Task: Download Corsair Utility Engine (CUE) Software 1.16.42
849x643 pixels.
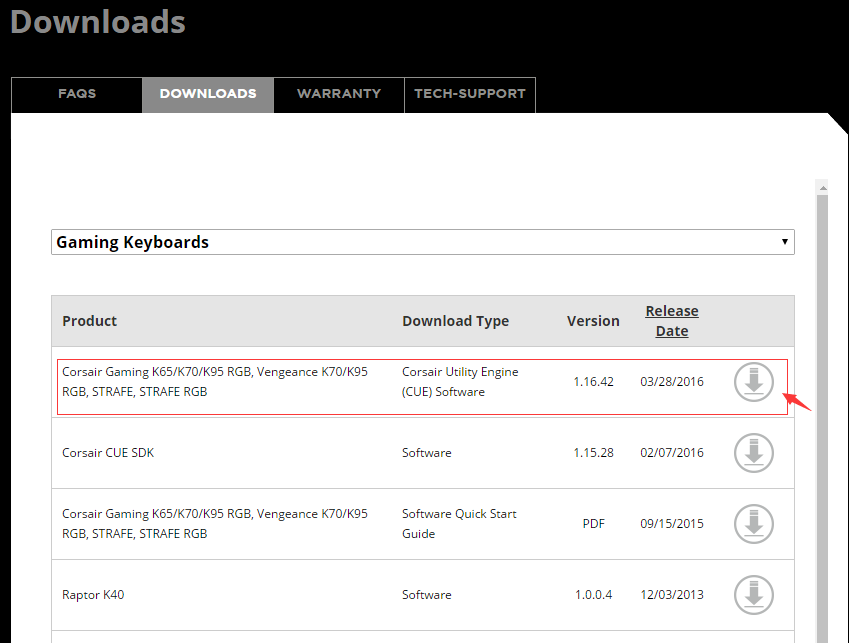Action: pyautogui.click(x=754, y=382)
